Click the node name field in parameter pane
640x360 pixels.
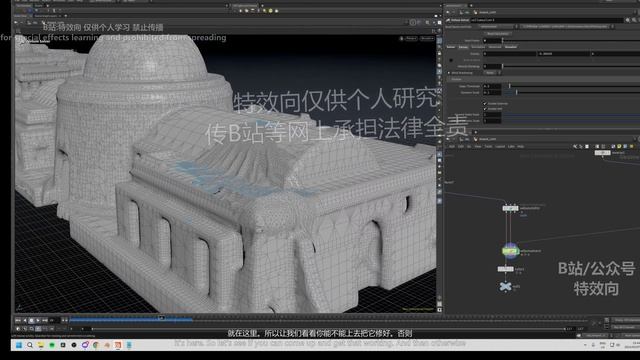tap(546, 20)
